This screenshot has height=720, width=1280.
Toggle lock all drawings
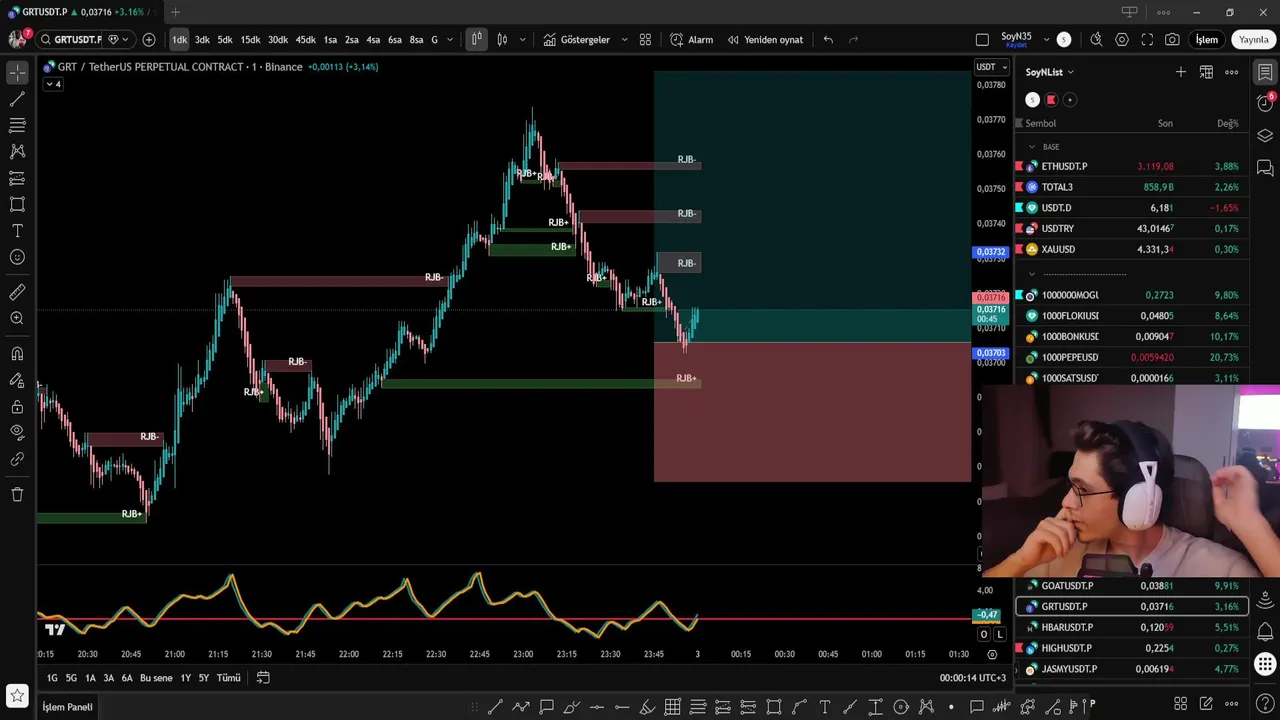pos(17,407)
